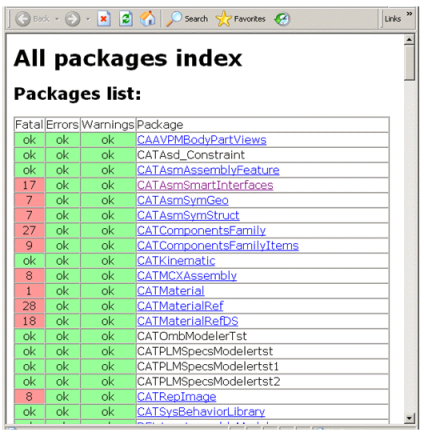Image resolution: width=424 pixels, height=436 pixels.
Task: Click the fatal 7 cell for CATAsmSymGeo
Action: [x=29, y=200]
